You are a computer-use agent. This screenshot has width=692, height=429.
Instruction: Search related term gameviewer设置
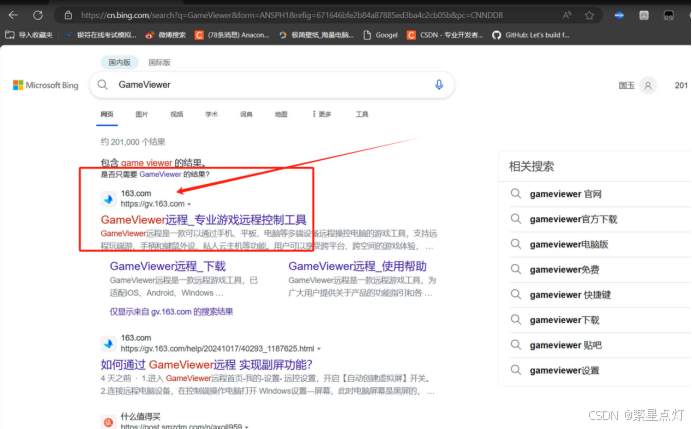pos(564,370)
